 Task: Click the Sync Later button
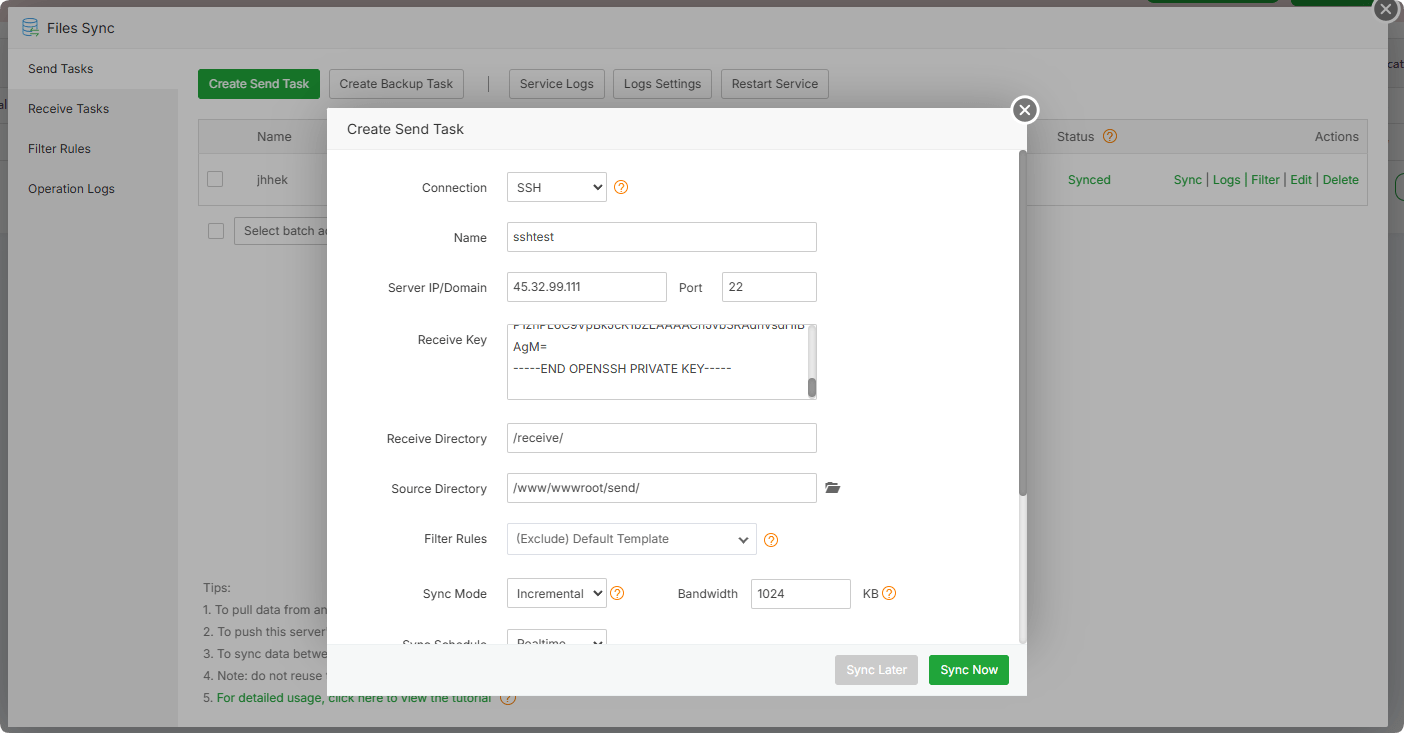(876, 670)
